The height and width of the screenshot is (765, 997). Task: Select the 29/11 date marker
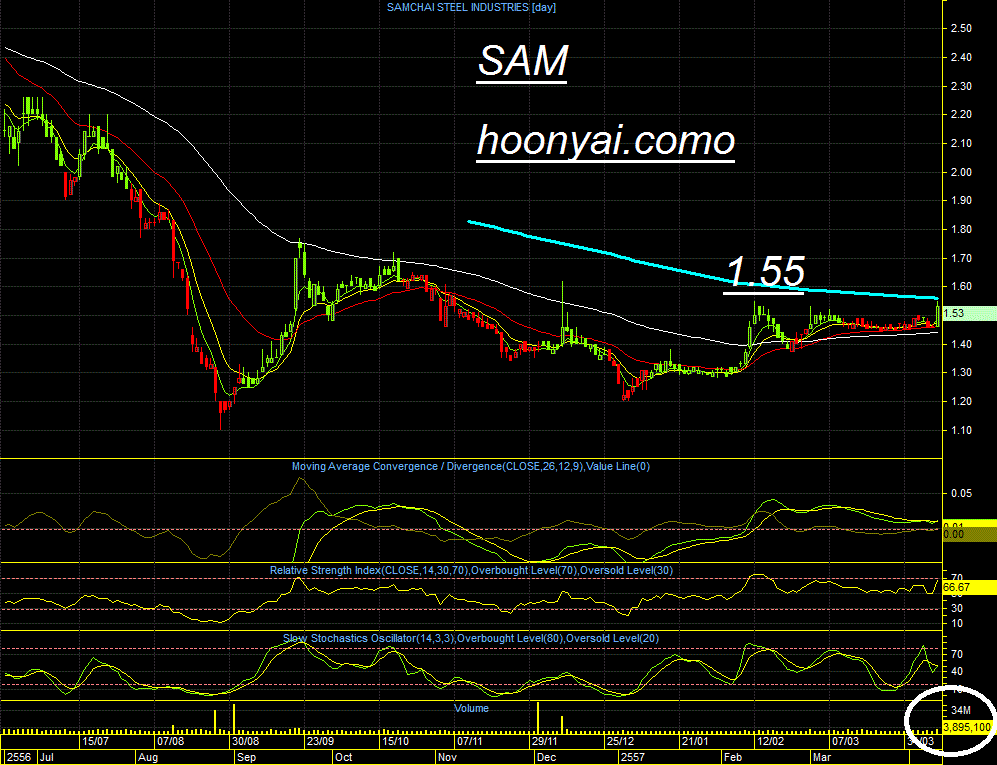click(545, 741)
